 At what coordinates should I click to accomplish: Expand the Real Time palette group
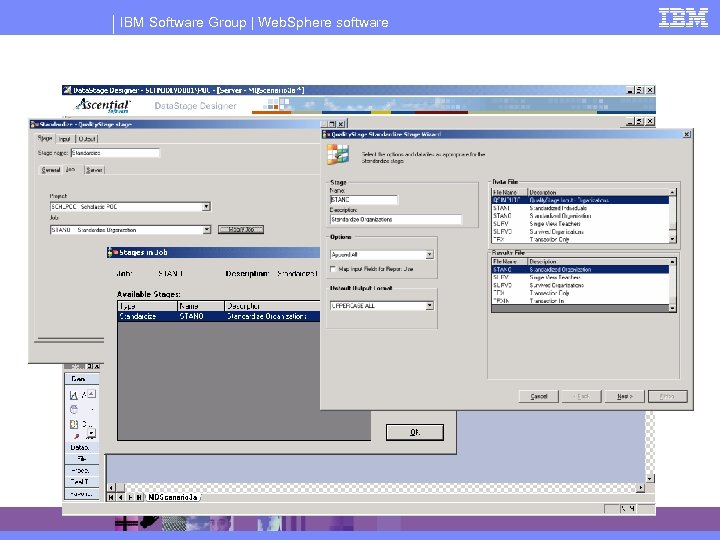coord(82,482)
